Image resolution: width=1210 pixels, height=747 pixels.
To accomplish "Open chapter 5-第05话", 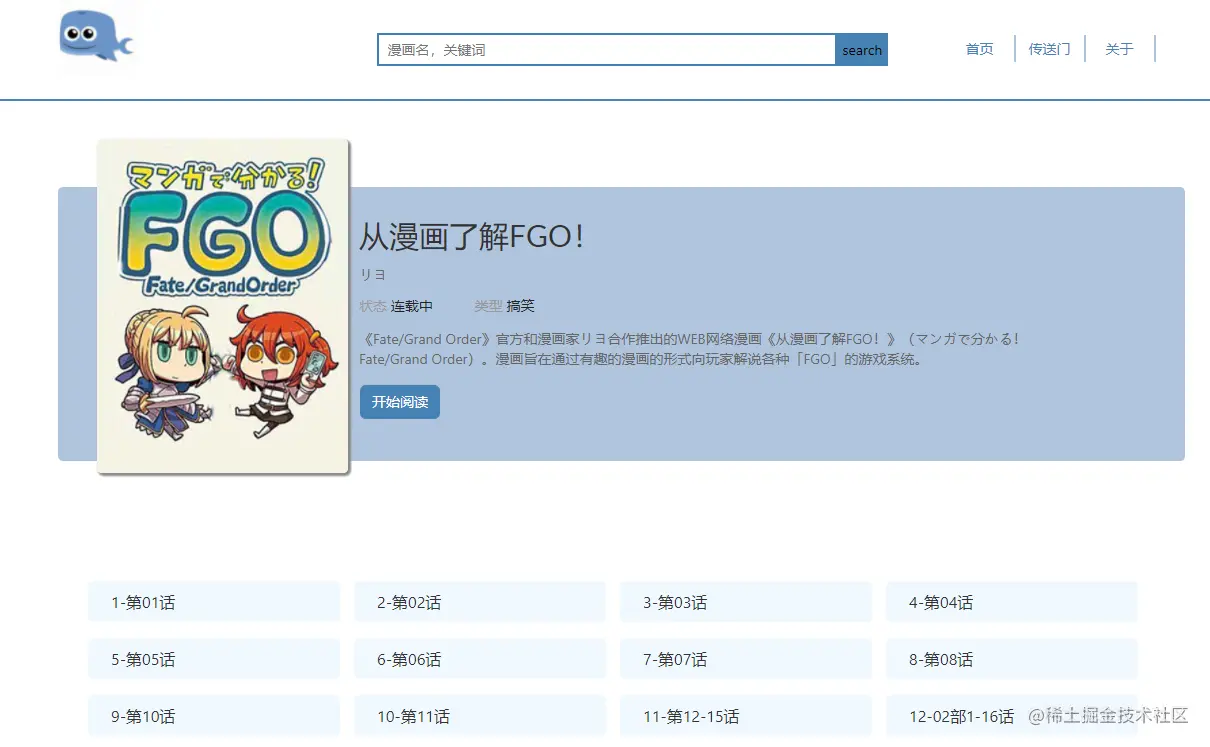I will (x=214, y=659).
